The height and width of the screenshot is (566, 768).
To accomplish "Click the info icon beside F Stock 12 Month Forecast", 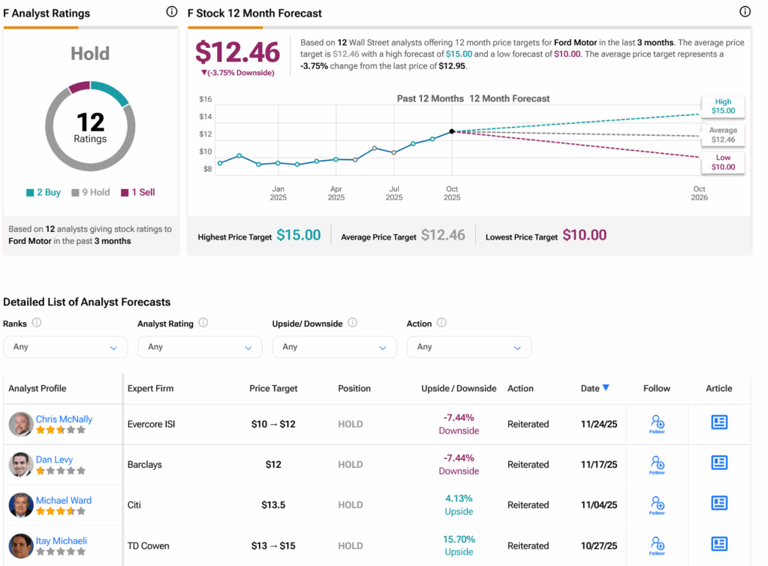I will pos(744,12).
